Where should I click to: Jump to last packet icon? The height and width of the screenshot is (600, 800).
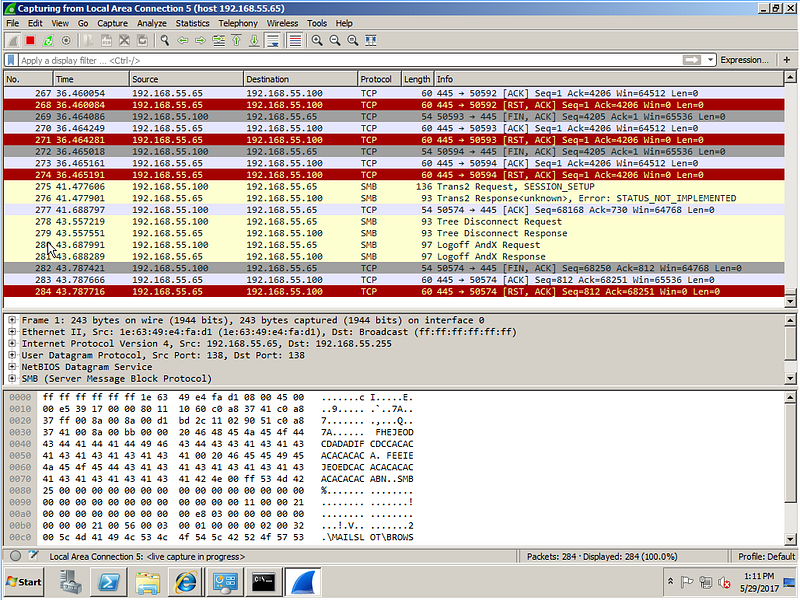(254, 41)
